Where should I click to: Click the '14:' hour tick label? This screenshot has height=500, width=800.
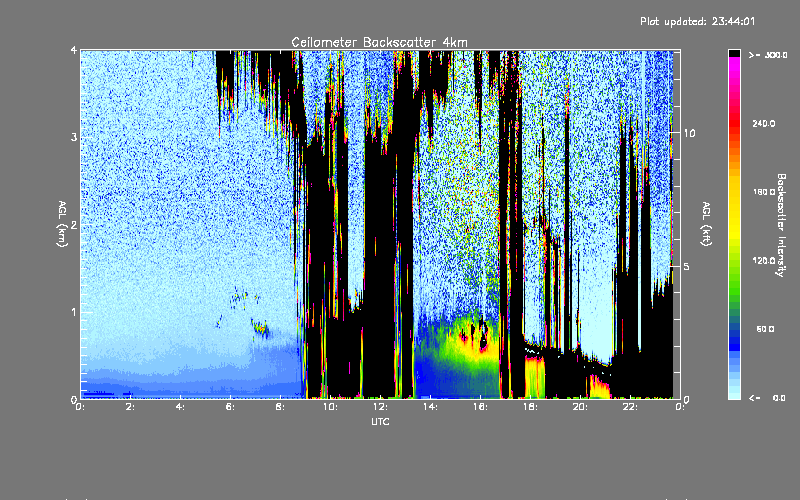(x=430, y=407)
